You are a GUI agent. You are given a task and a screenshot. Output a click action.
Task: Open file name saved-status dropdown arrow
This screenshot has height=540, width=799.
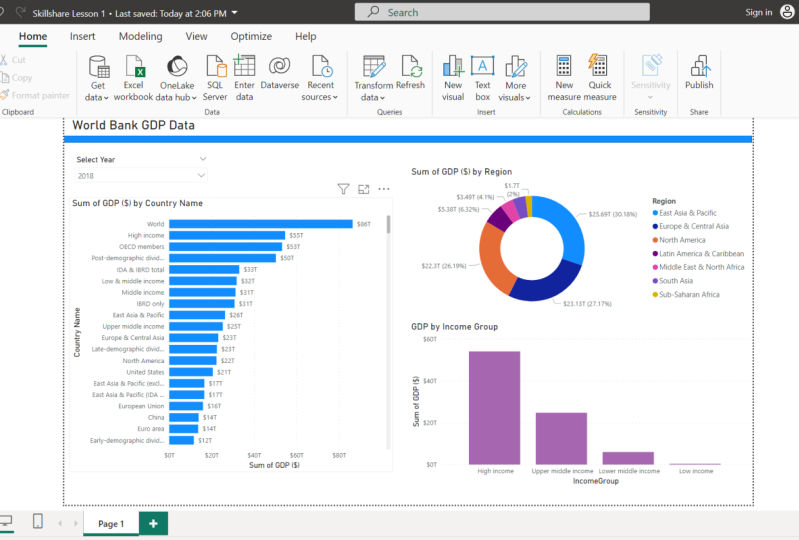click(234, 13)
